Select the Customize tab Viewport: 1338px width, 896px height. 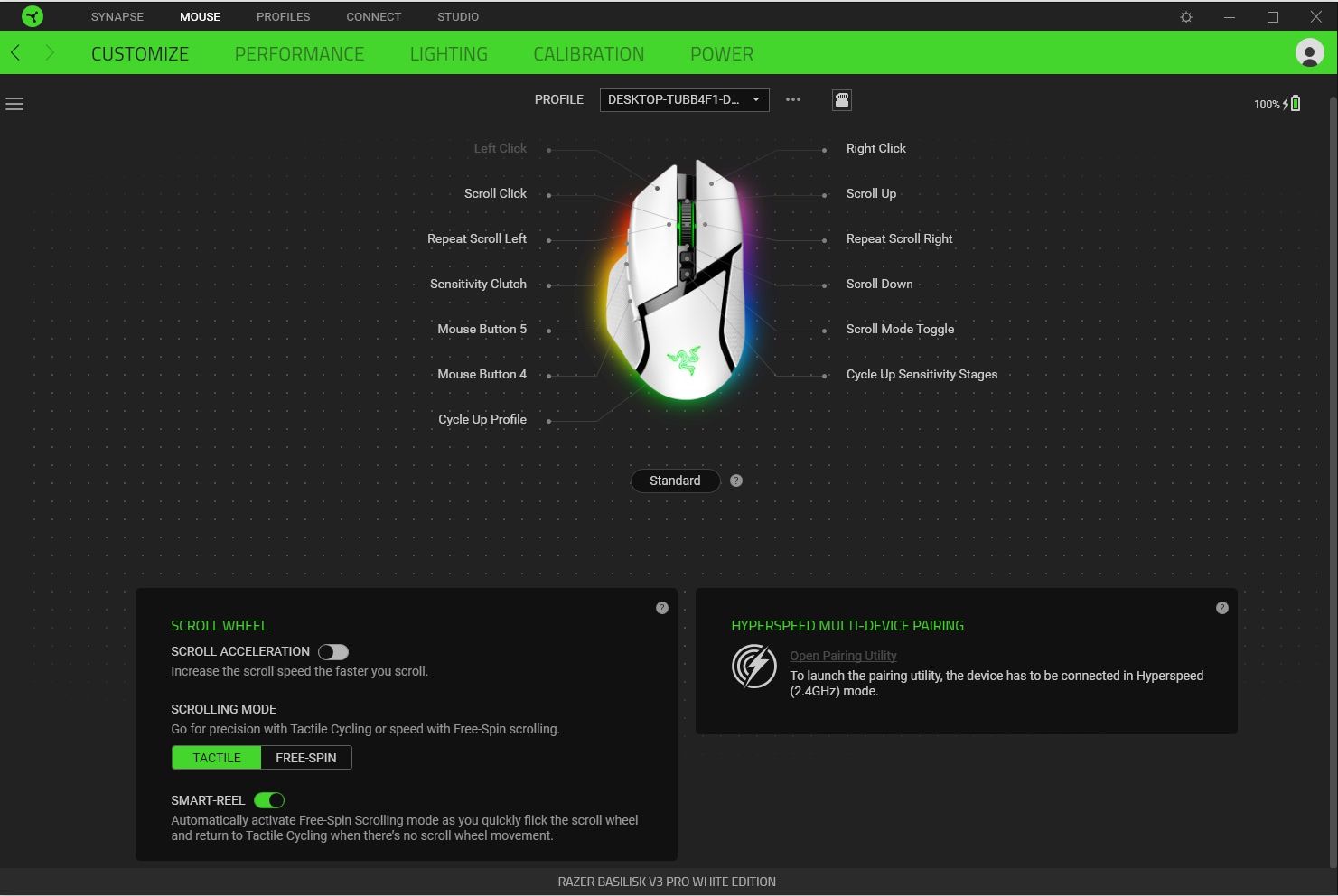(x=140, y=54)
